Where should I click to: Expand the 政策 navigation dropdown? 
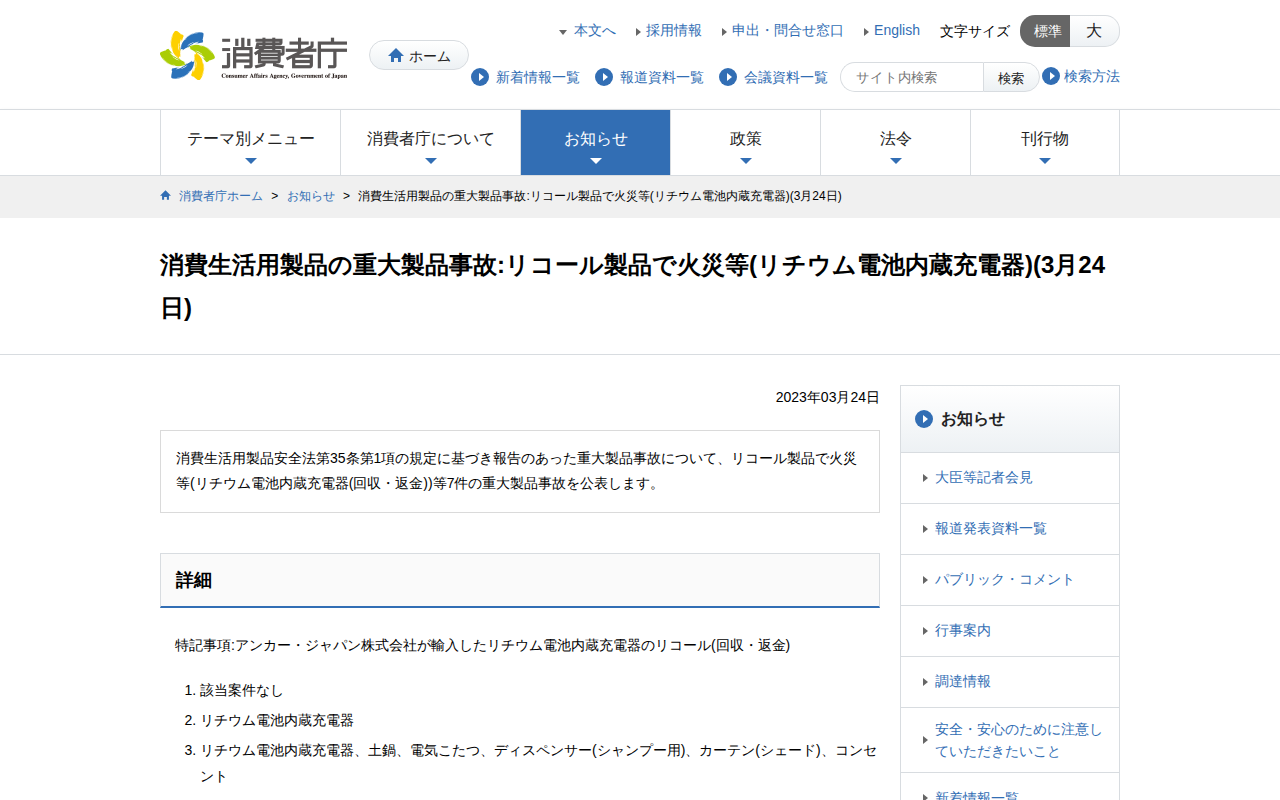point(745,140)
